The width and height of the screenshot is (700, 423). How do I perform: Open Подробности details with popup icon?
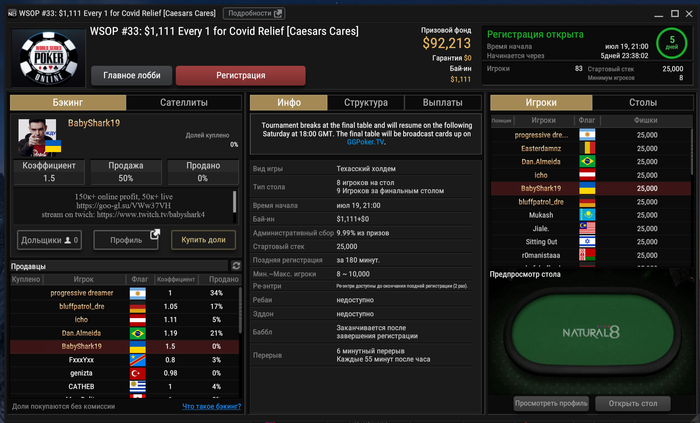[x=254, y=13]
